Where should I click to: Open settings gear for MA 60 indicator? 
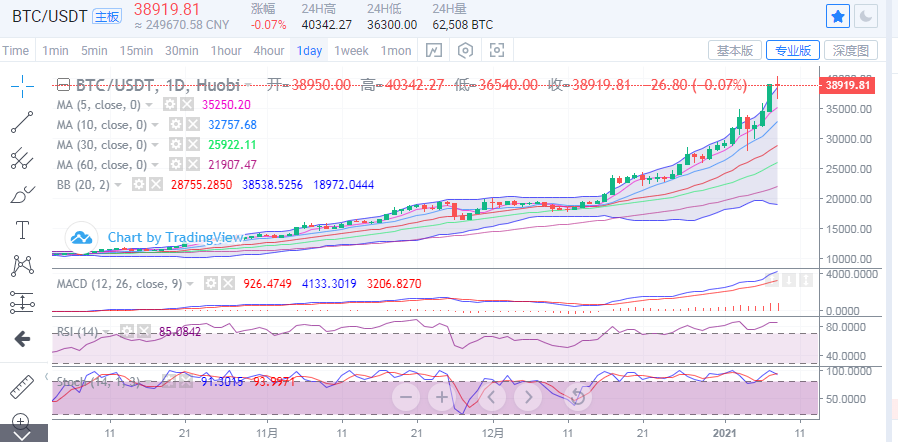(x=176, y=165)
